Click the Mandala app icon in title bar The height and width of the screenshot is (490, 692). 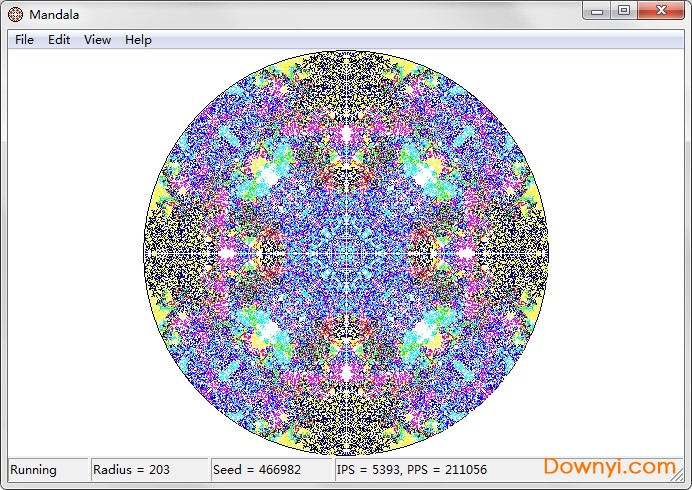[x=15, y=15]
